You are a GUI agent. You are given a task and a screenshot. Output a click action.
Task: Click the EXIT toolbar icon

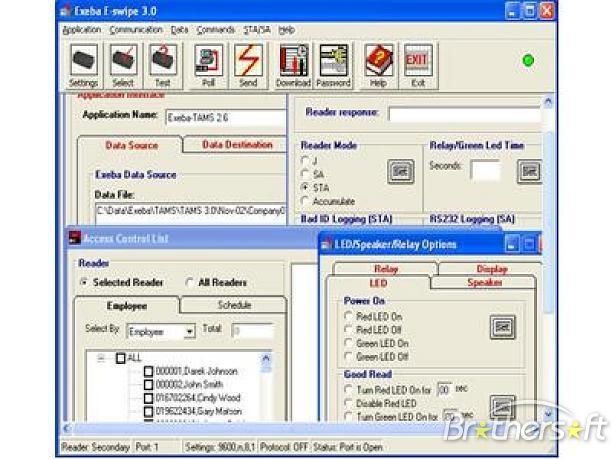coord(418,66)
